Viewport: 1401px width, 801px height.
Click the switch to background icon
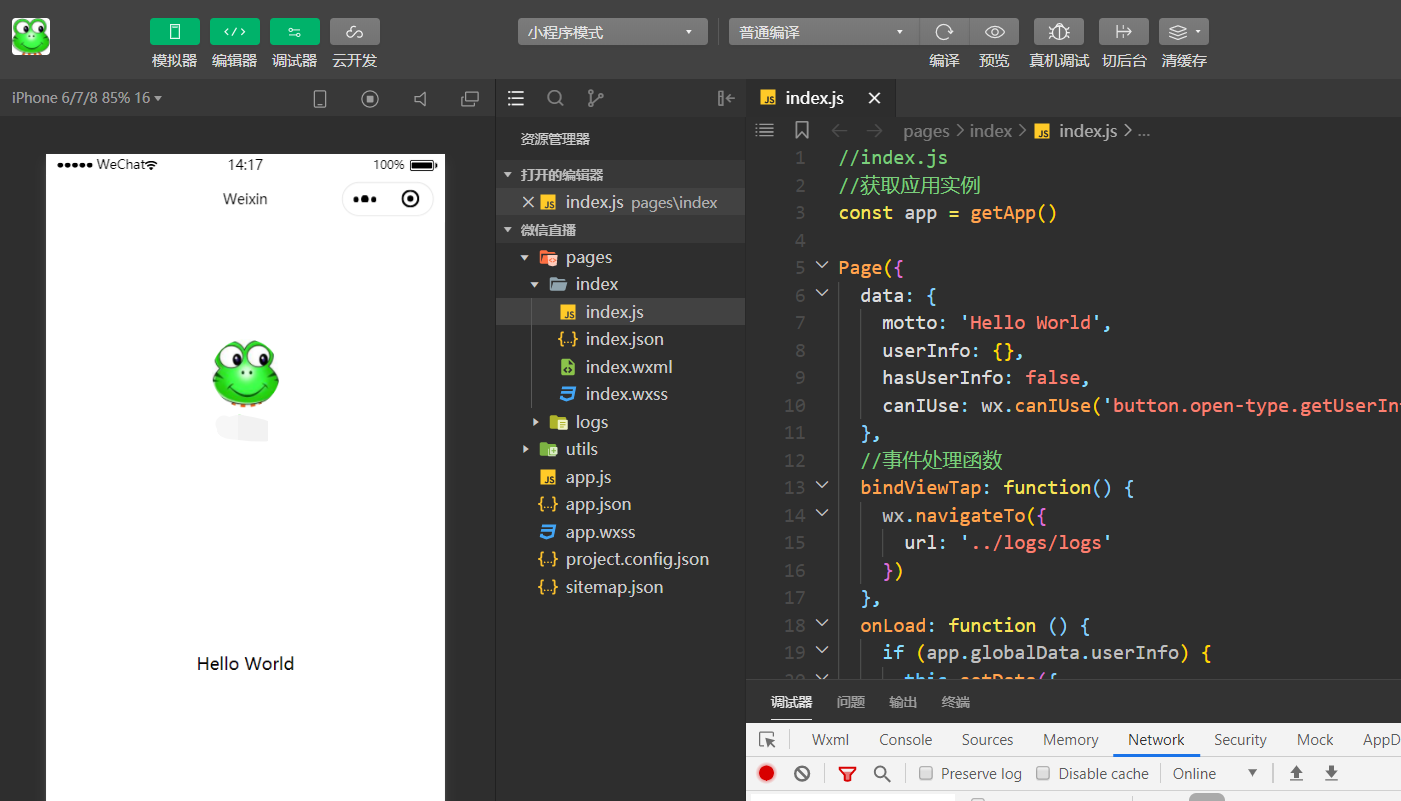click(x=1124, y=32)
